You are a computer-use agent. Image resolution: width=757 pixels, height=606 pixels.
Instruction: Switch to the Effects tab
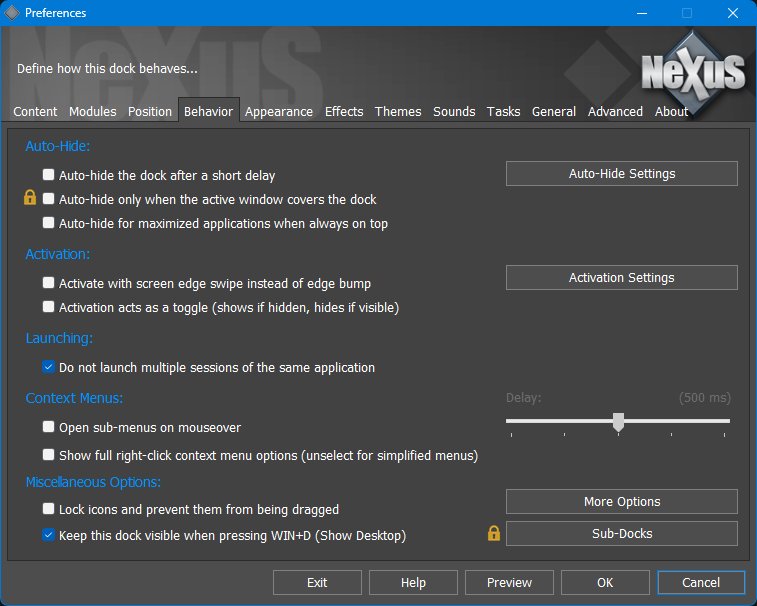click(x=344, y=112)
